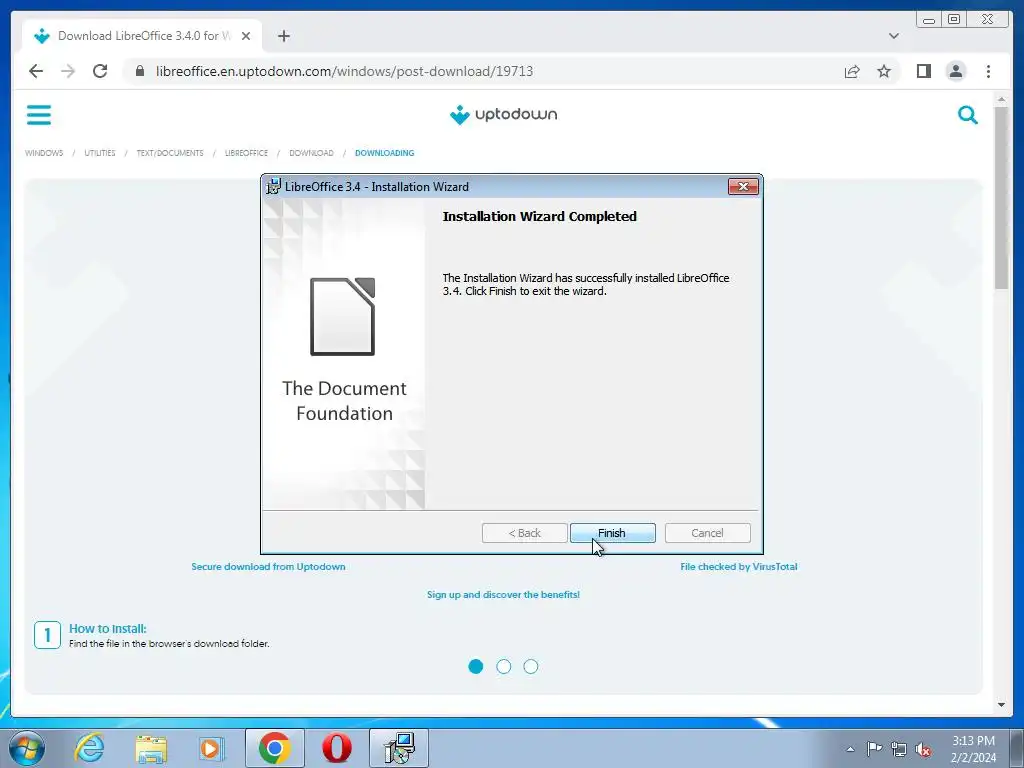Click the muted volume tray icon
The image size is (1024, 768).
923,750
